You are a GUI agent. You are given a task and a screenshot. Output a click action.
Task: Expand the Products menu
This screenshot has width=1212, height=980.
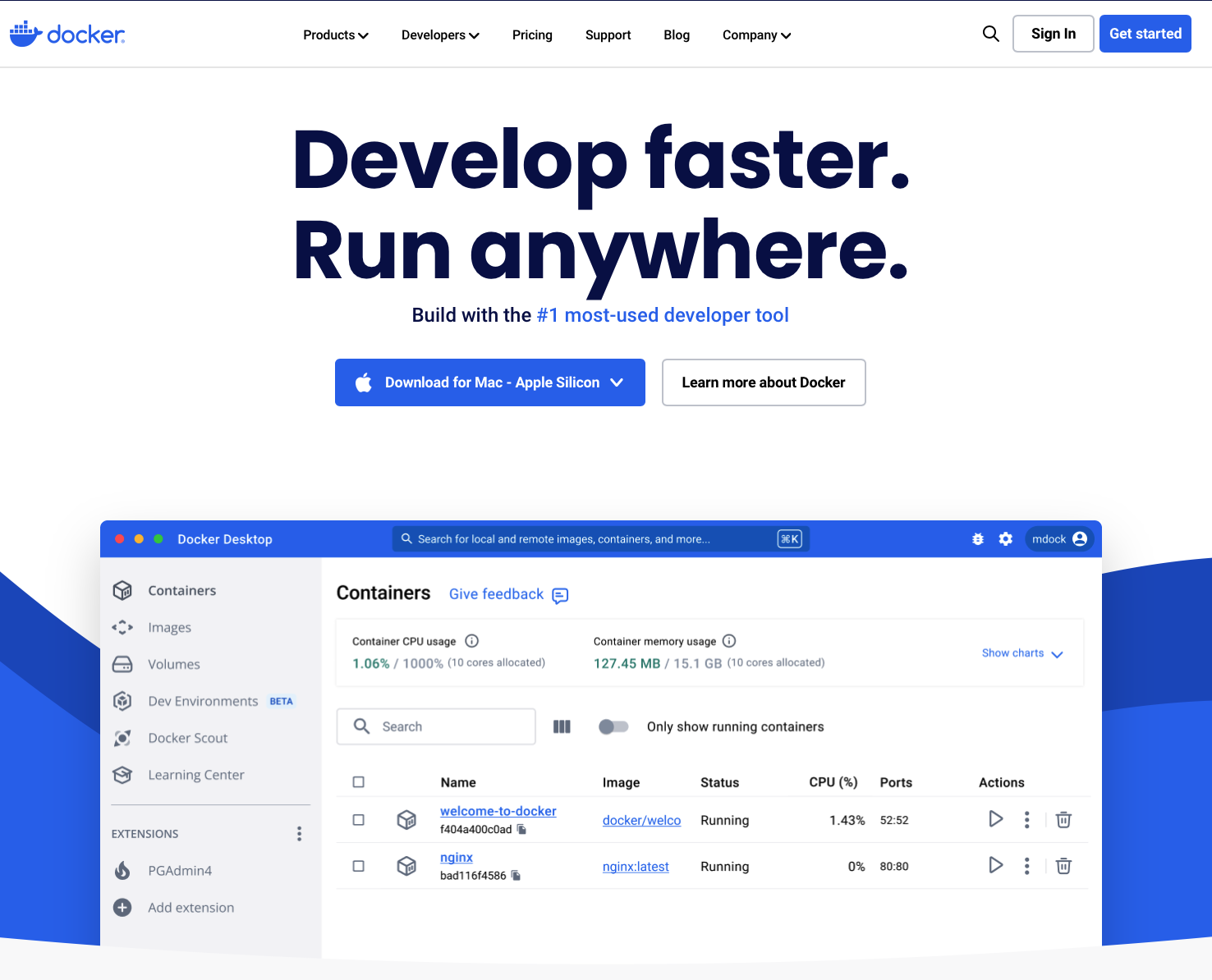click(336, 34)
